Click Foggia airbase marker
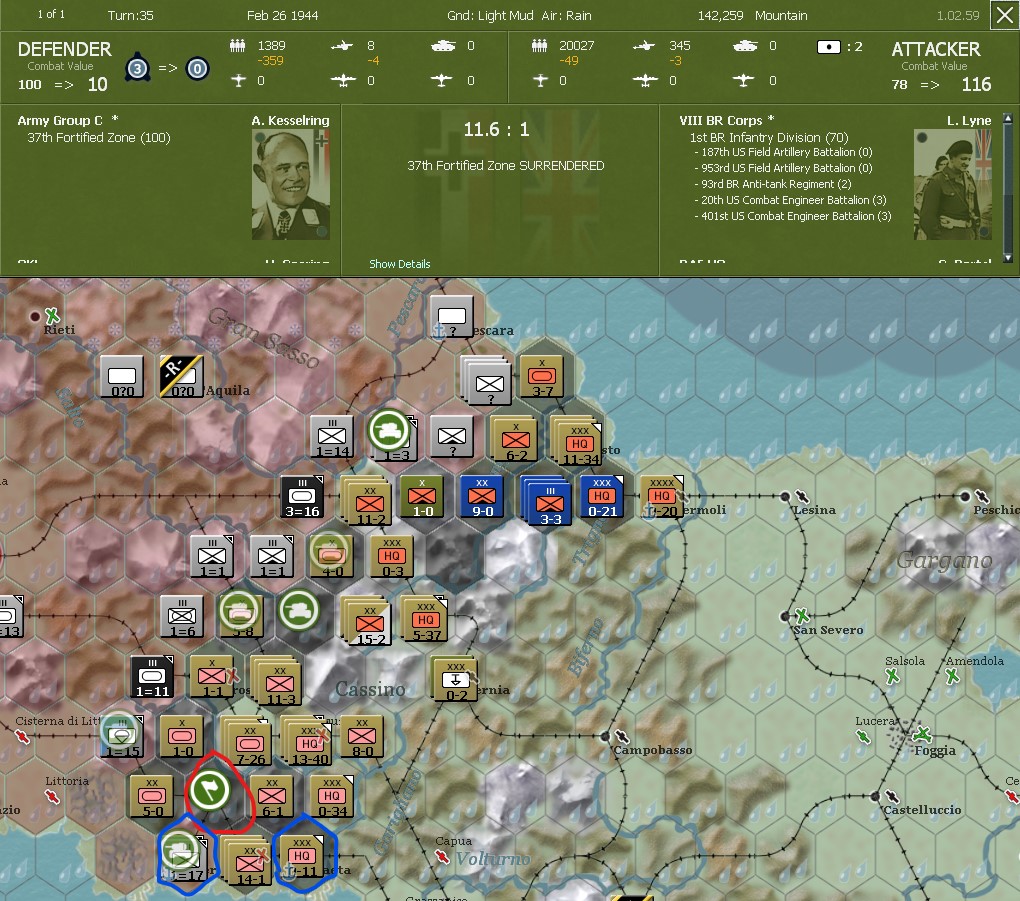 pos(922,735)
